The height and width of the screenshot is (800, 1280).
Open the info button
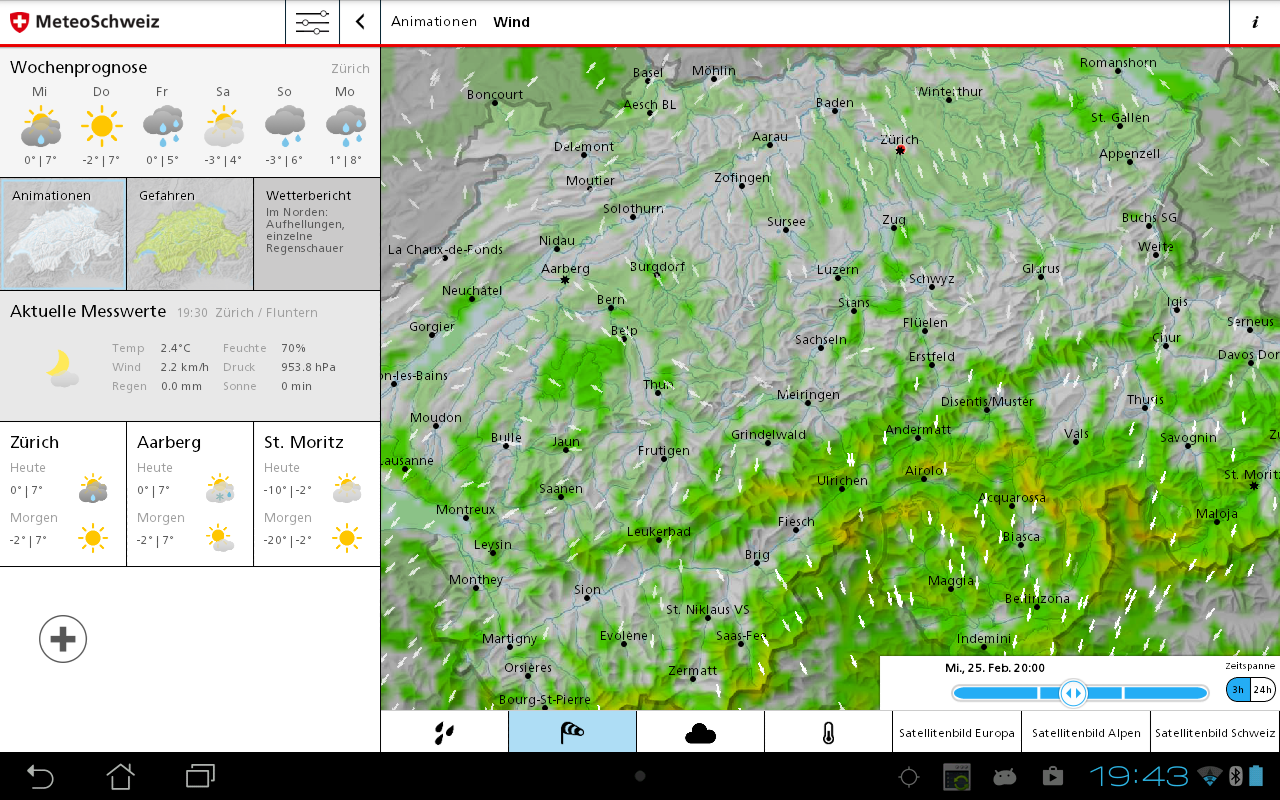(x=1255, y=22)
